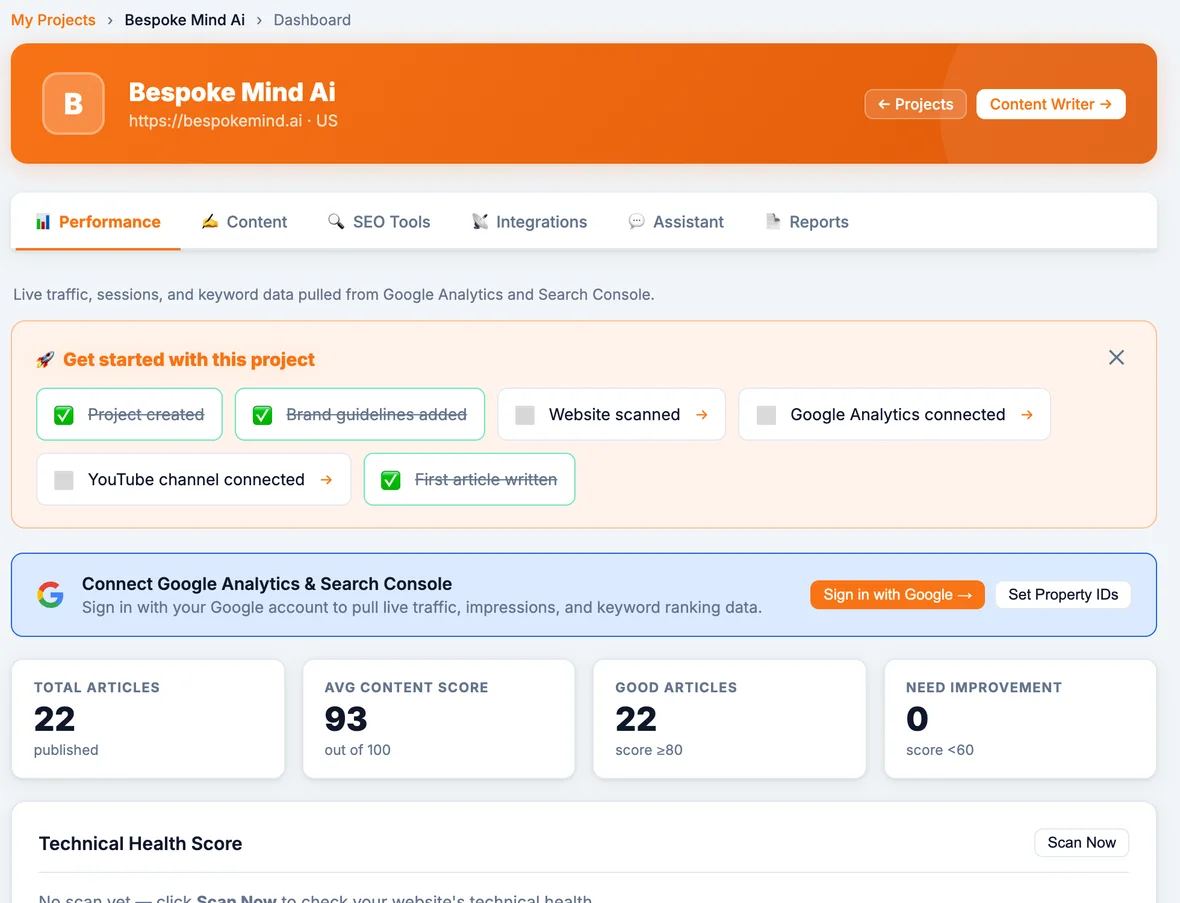The image size is (1180, 903).
Task: Switch to the Content tab
Action: [244, 222]
